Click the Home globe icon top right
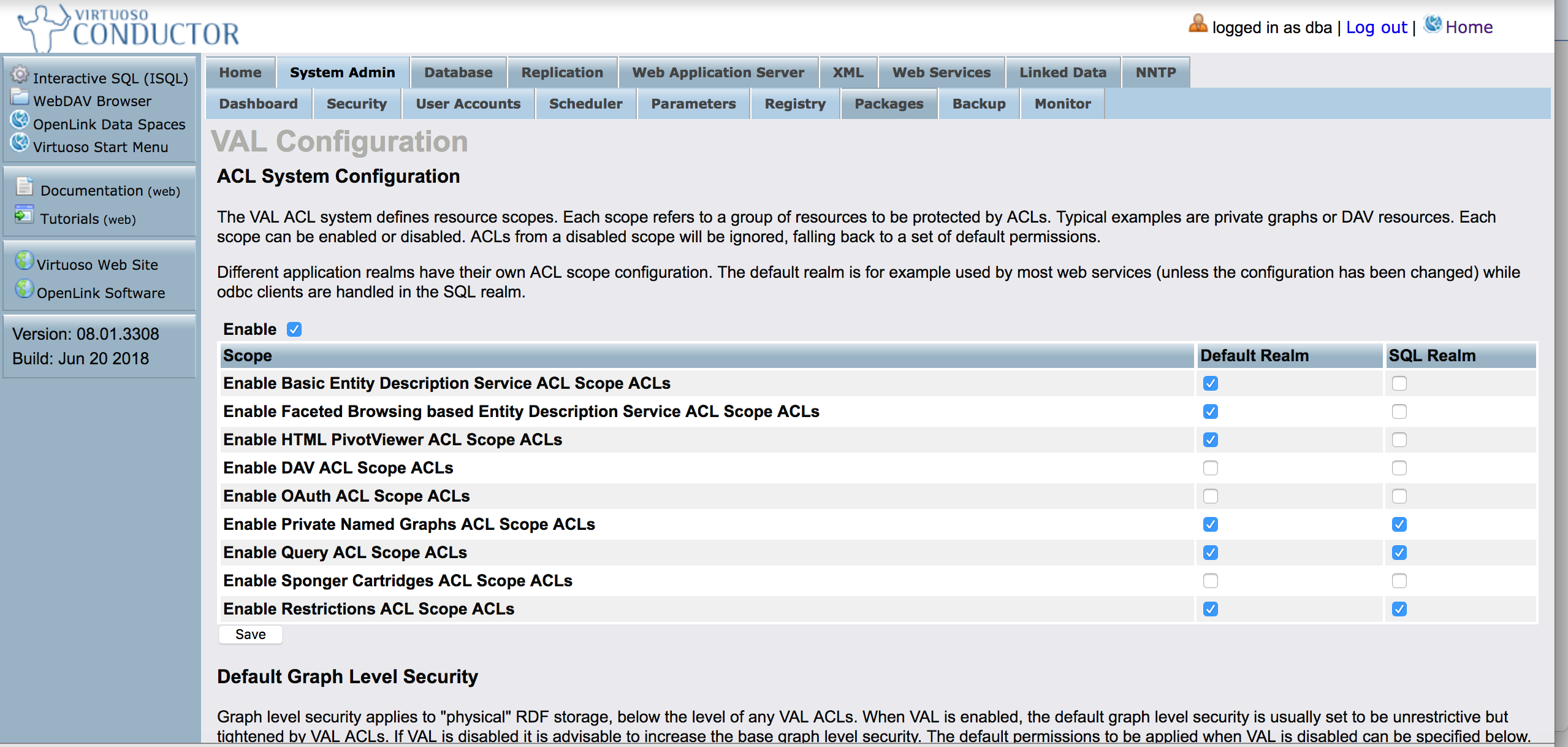Viewport: 1568px width, 747px height. click(x=1433, y=25)
